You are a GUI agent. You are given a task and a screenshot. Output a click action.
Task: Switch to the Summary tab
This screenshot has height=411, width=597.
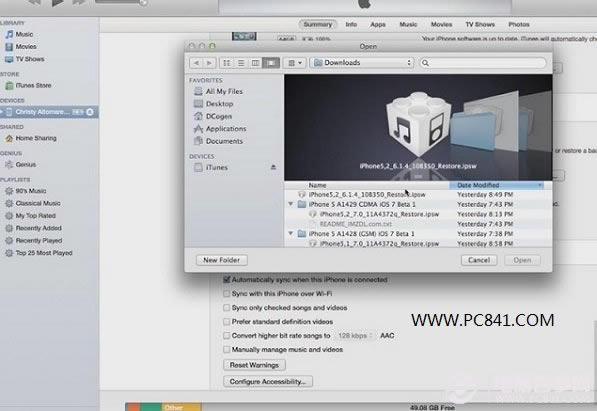click(318, 24)
